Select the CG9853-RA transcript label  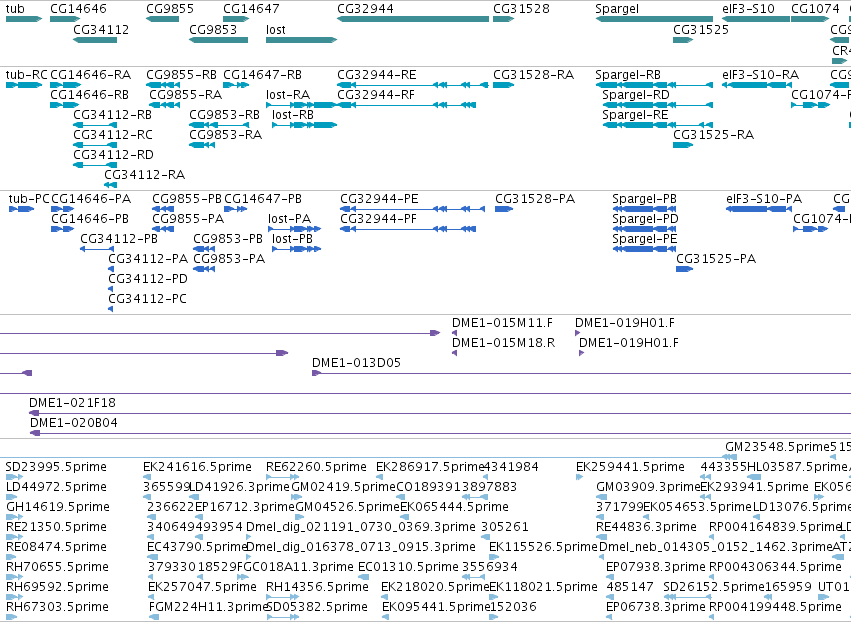[x=226, y=135]
